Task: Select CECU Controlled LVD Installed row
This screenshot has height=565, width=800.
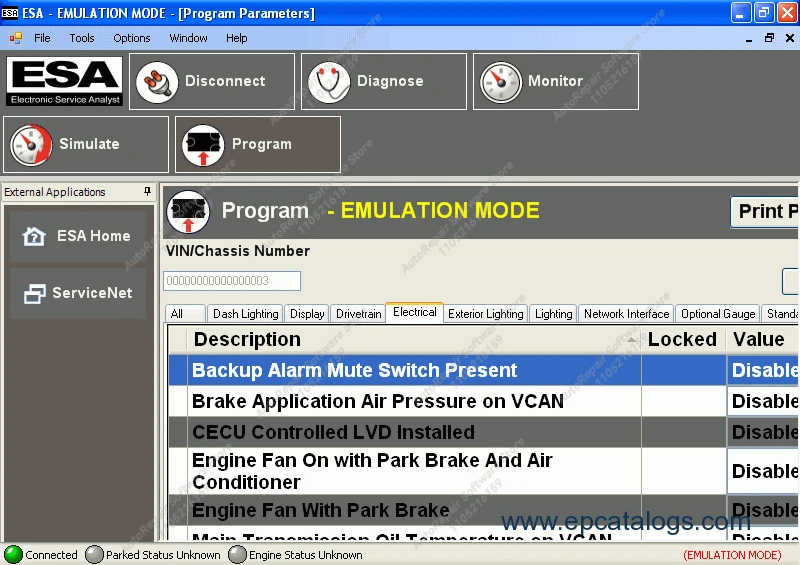Action: (x=484, y=432)
